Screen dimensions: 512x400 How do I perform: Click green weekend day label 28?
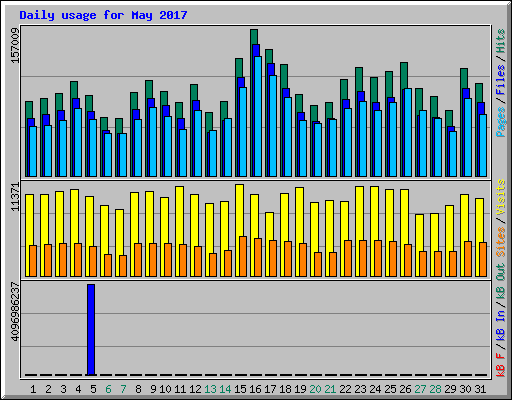435,389
